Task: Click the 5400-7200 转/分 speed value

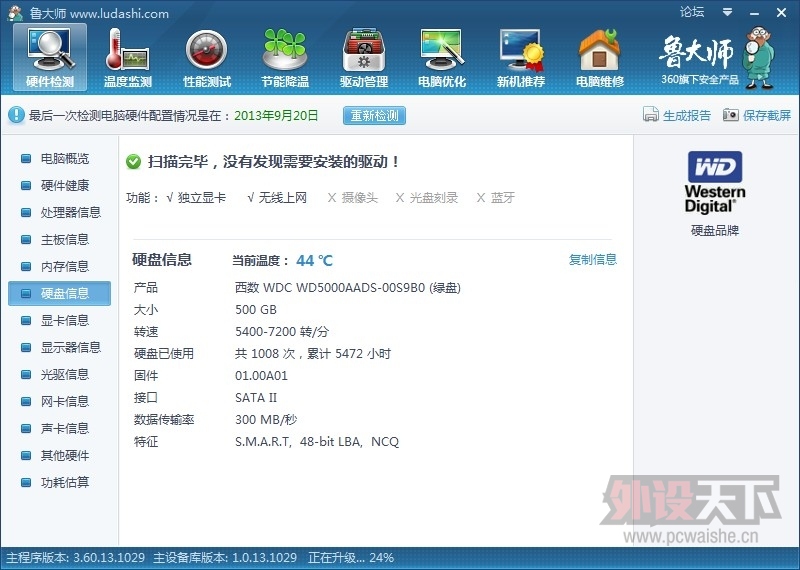Action: (x=282, y=332)
